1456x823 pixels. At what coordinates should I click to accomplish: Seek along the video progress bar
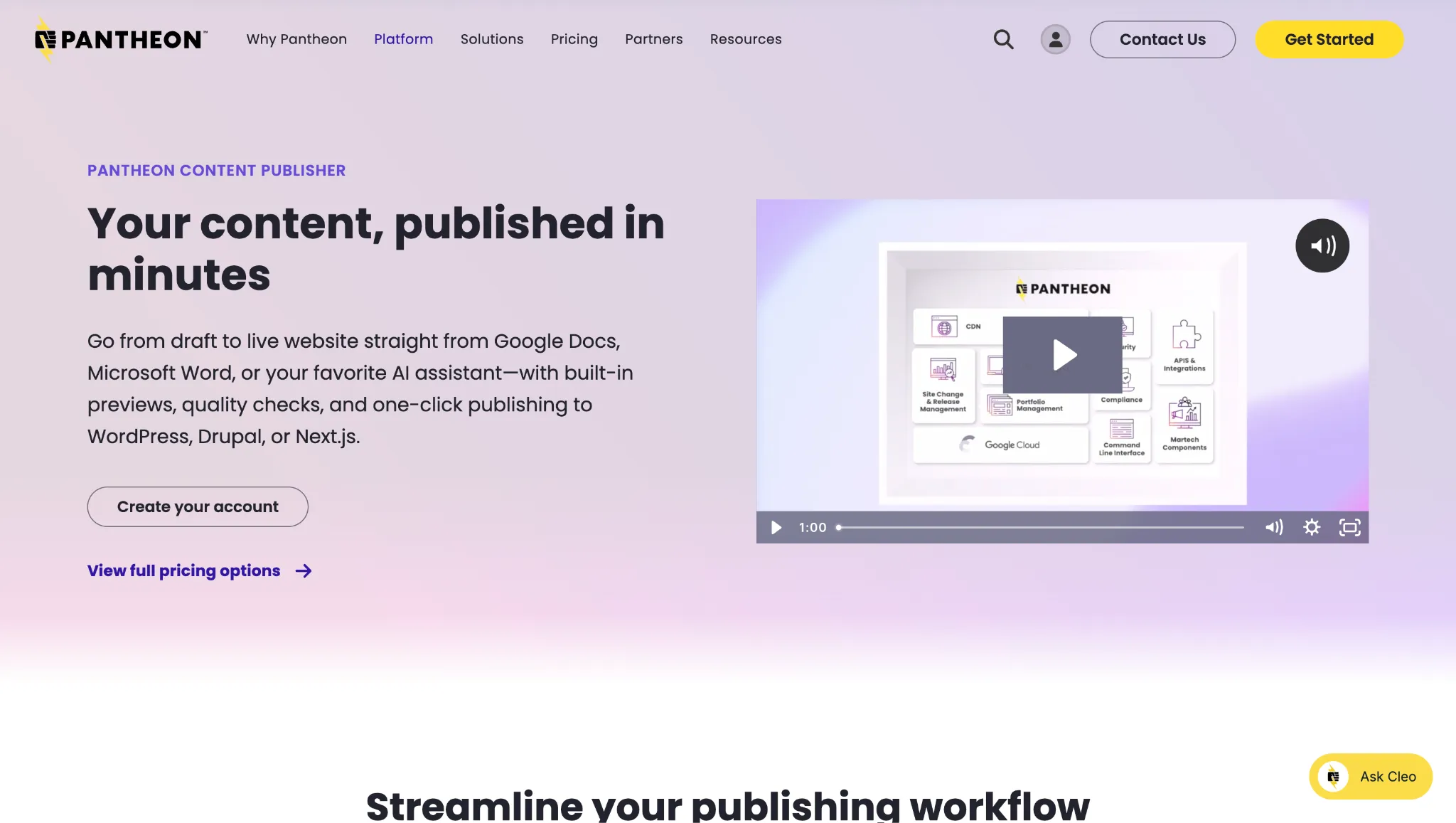point(1041,528)
